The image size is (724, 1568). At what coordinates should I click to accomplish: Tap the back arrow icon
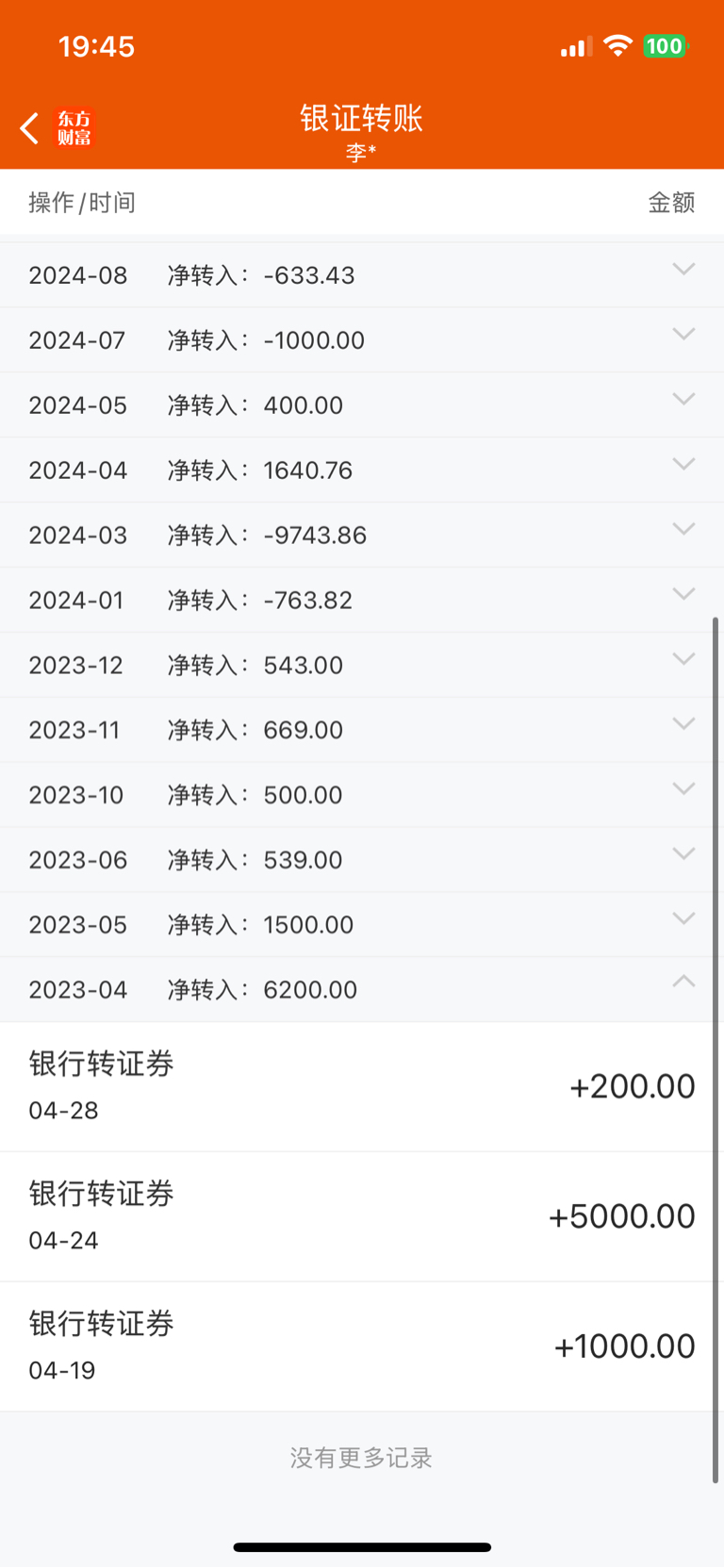click(x=29, y=128)
